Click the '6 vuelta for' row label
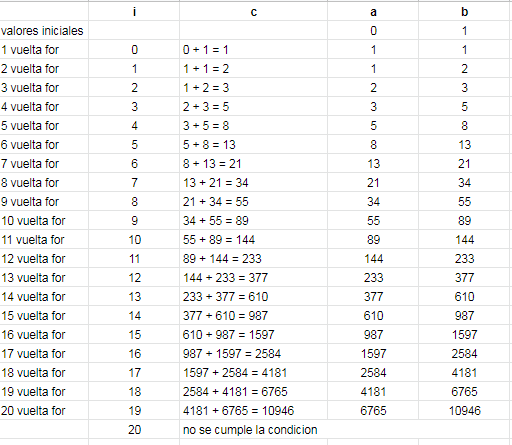Image resolution: width=512 pixels, height=445 pixels. pos(44,144)
